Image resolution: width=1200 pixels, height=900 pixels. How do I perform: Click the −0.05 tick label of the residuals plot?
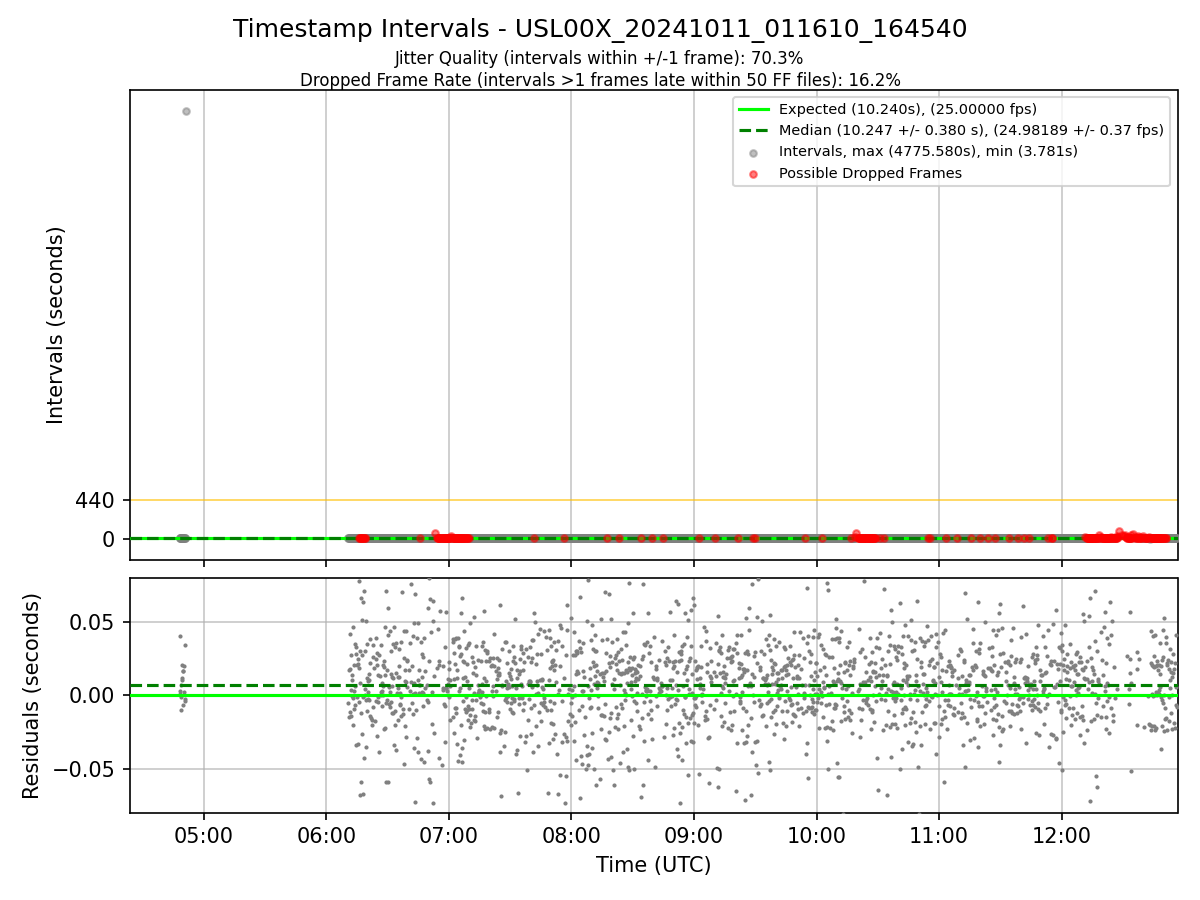coord(86,770)
